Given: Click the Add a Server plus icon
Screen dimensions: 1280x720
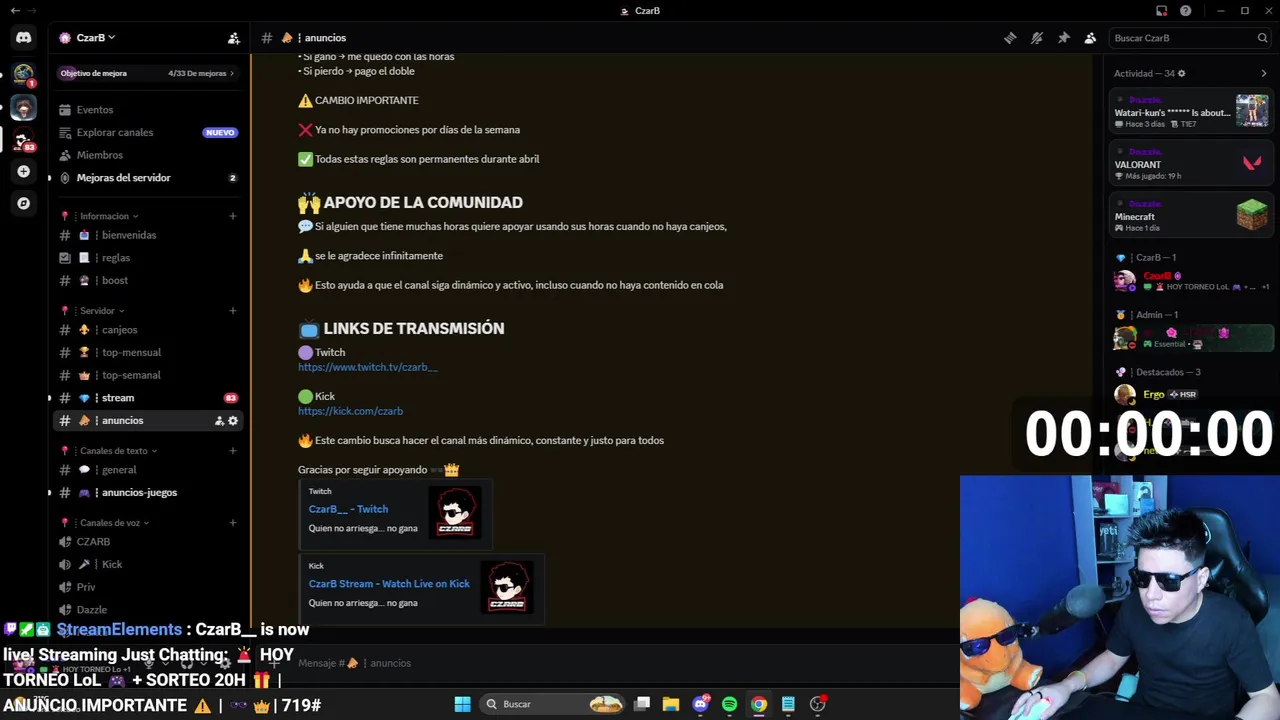Looking at the screenshot, I should pos(23,171).
